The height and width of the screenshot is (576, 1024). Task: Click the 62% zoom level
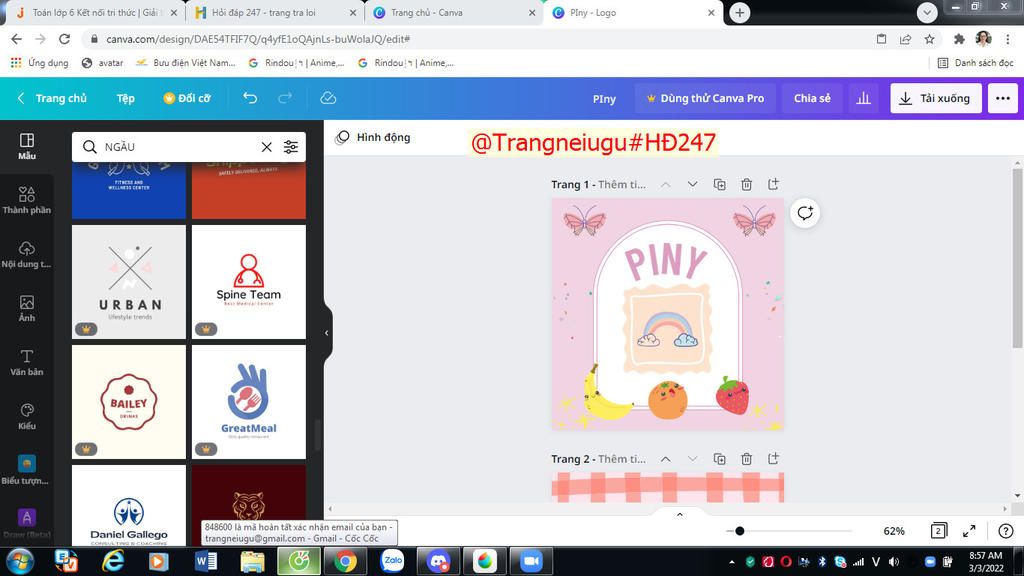click(893, 531)
